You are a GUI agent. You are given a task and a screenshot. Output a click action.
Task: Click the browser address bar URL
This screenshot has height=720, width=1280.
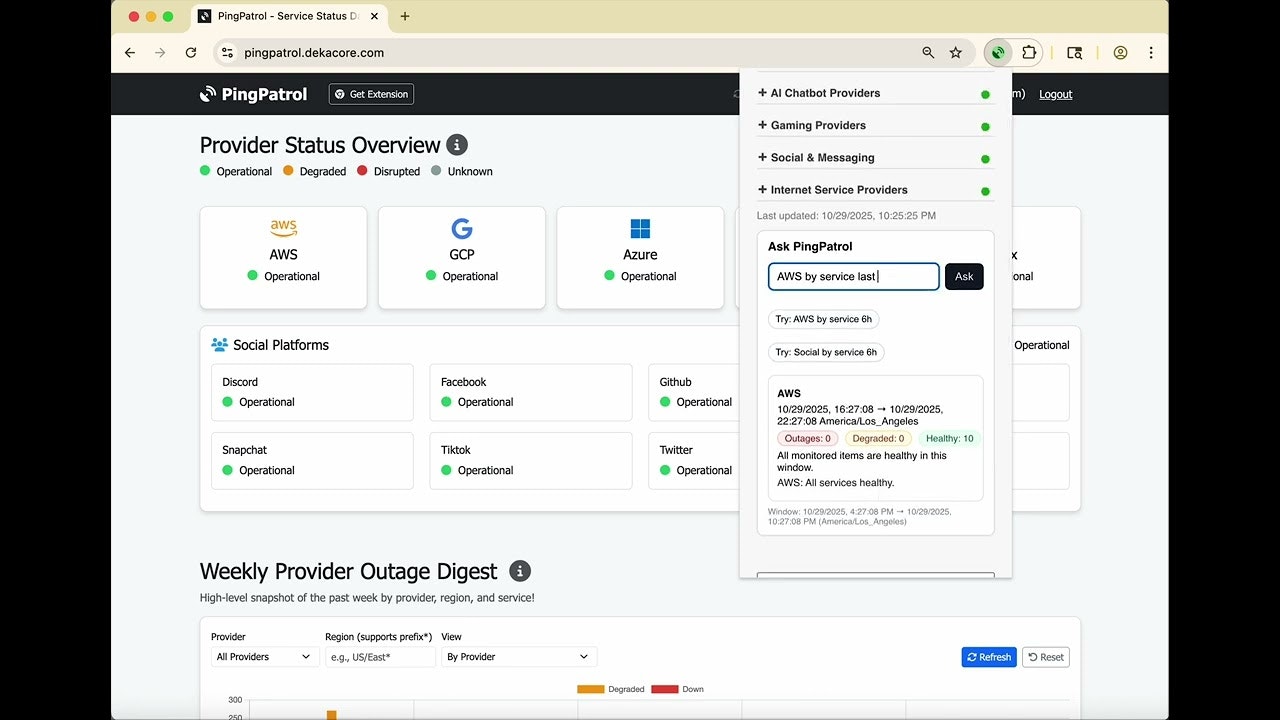click(314, 53)
